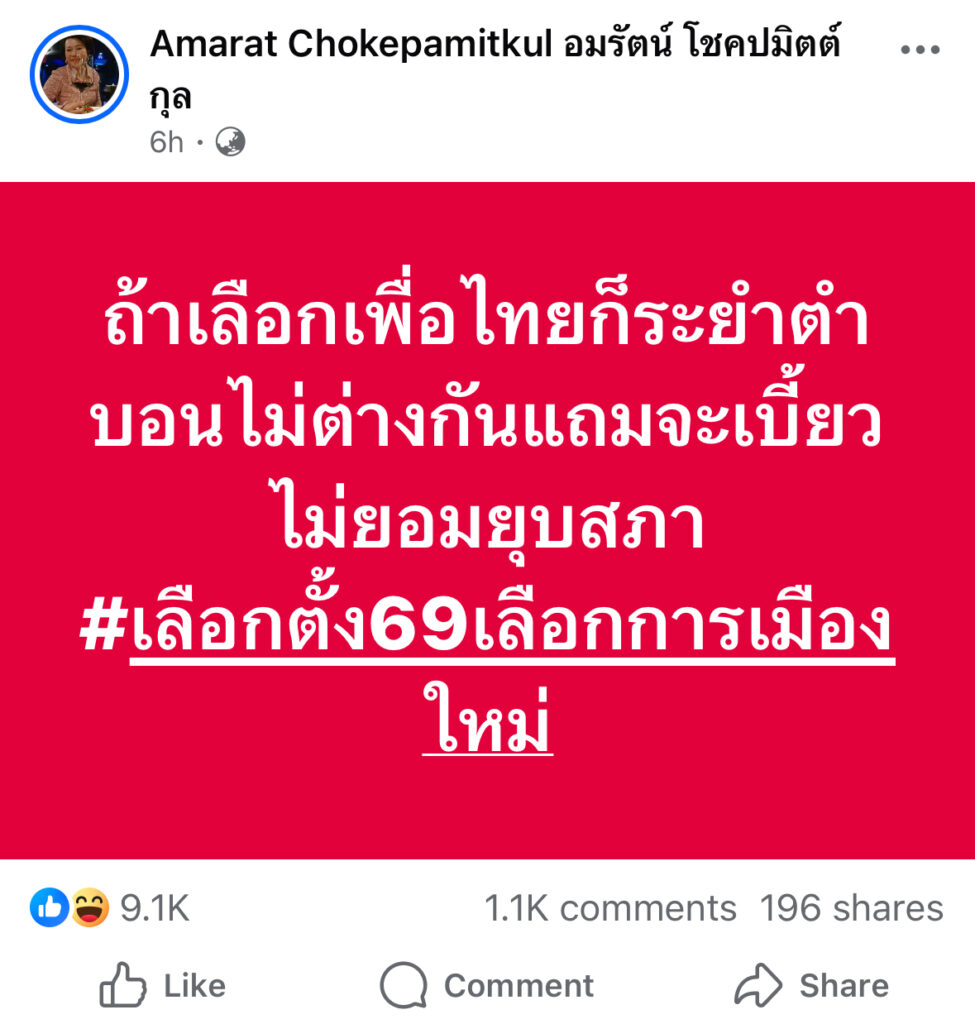Open the three-dot post options menu

coord(919,49)
